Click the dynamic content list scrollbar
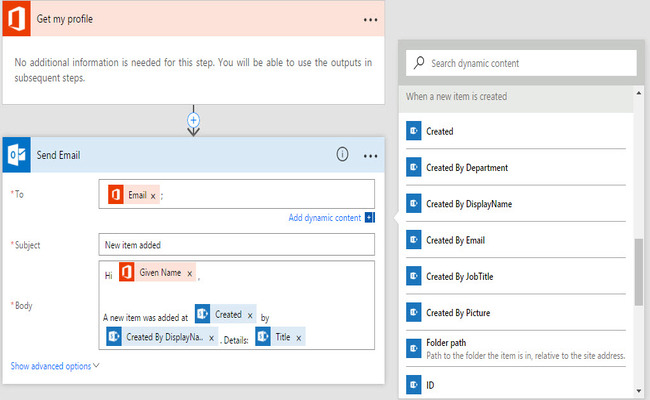Image resolution: width=650 pixels, height=400 pixels. point(638,270)
